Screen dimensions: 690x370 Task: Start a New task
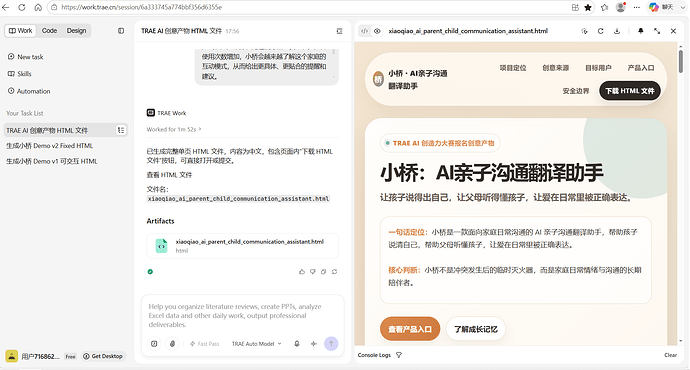tap(26, 57)
